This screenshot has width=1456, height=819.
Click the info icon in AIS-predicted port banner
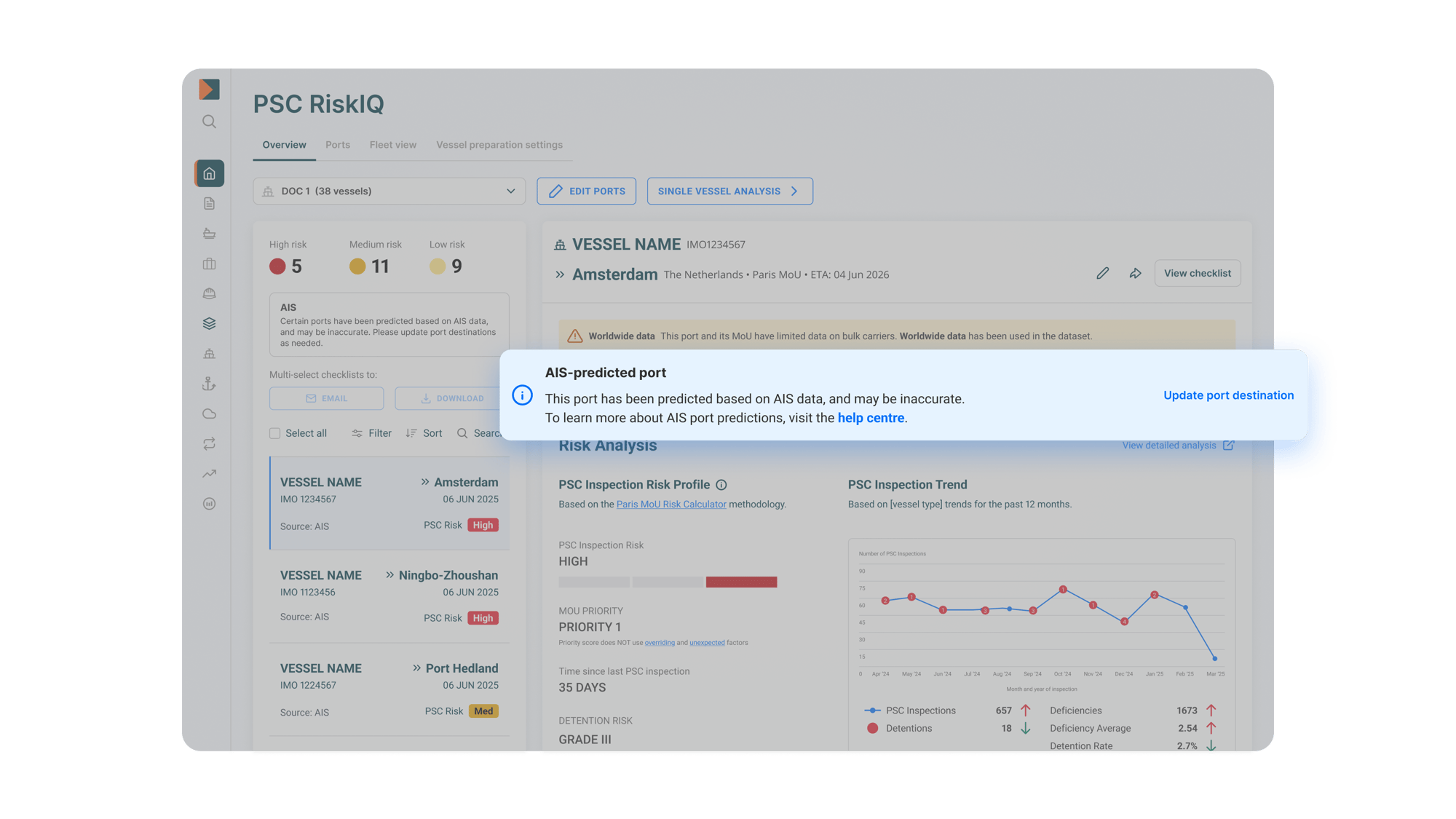(522, 395)
